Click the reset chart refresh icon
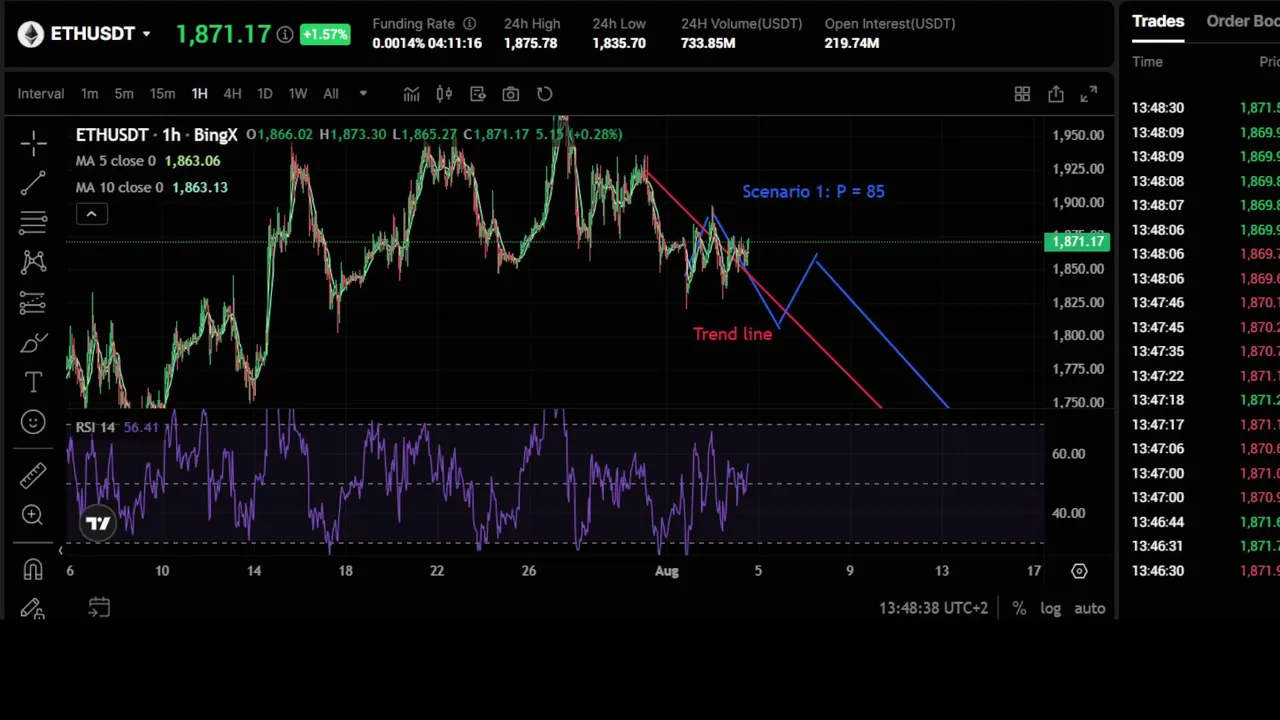Screen dimensions: 1280x720 [x=544, y=94]
